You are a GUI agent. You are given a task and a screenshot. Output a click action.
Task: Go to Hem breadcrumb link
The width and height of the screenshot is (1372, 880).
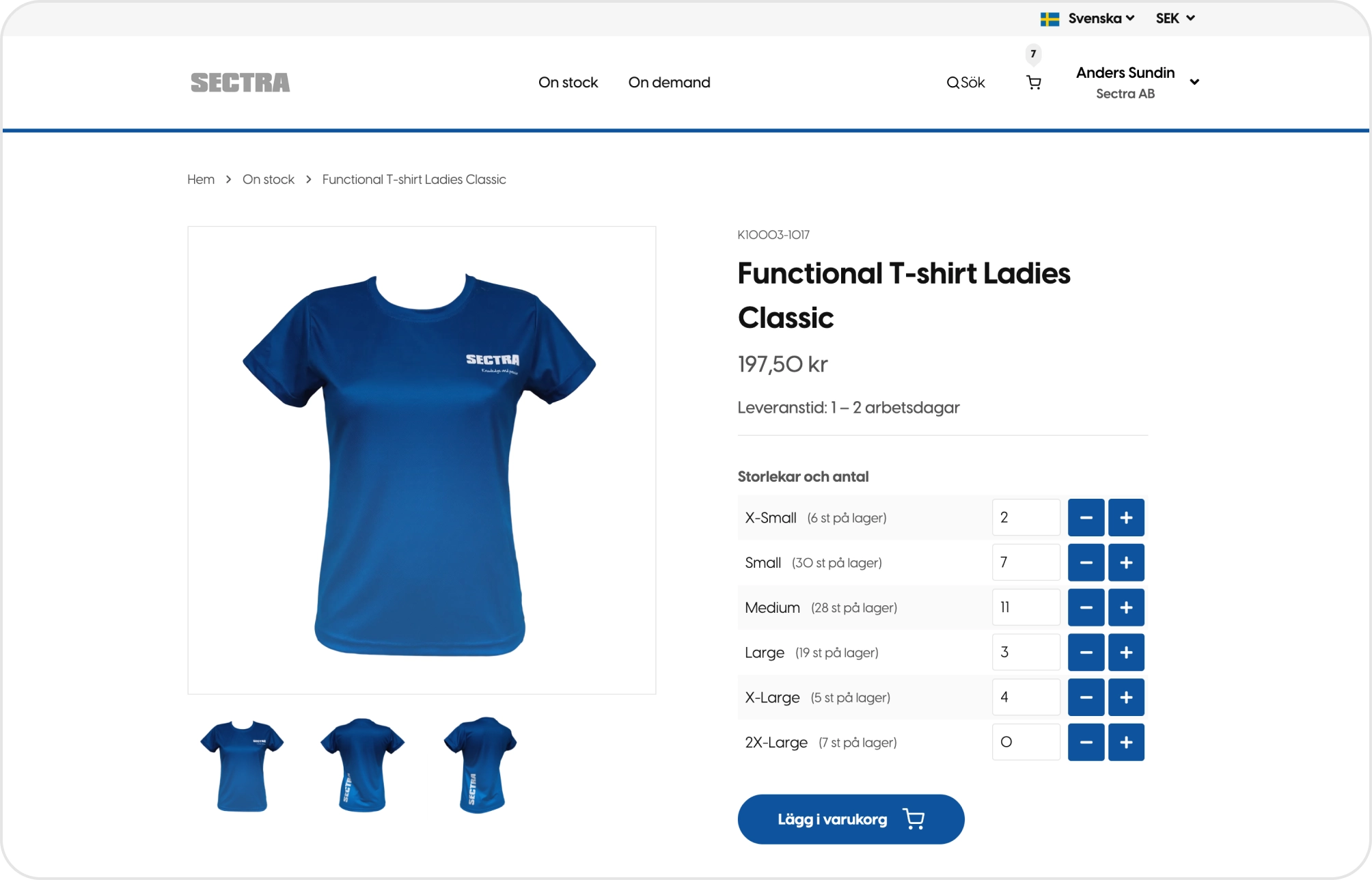201,179
